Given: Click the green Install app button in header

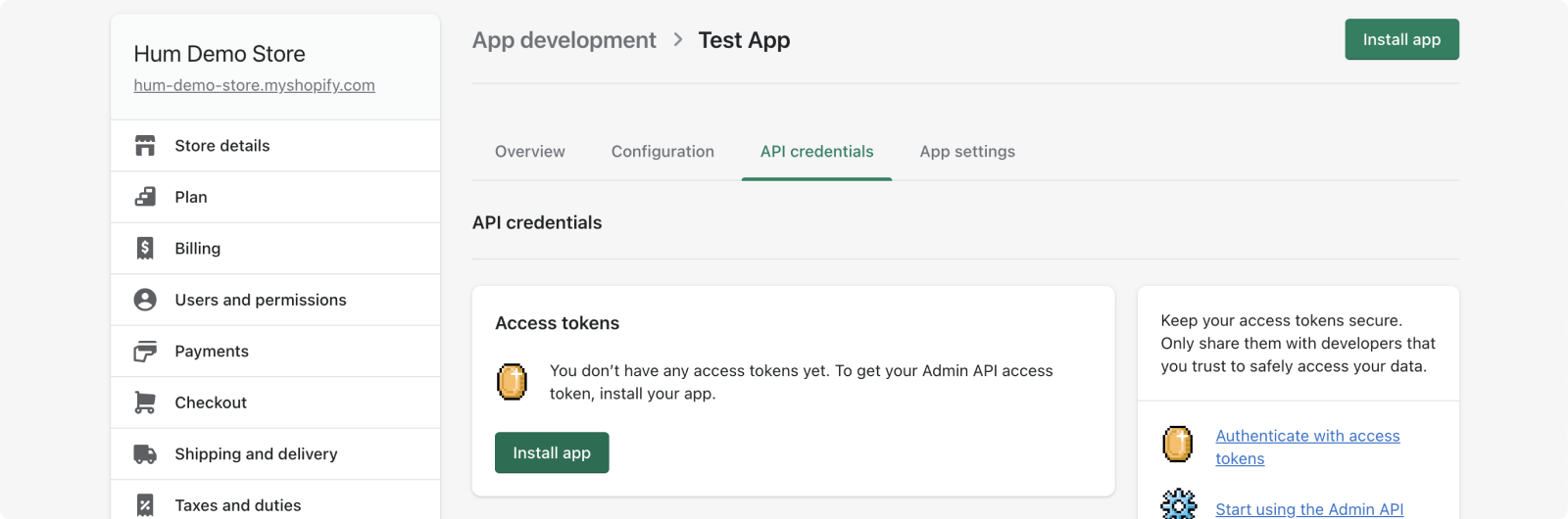Looking at the screenshot, I should (x=1401, y=39).
